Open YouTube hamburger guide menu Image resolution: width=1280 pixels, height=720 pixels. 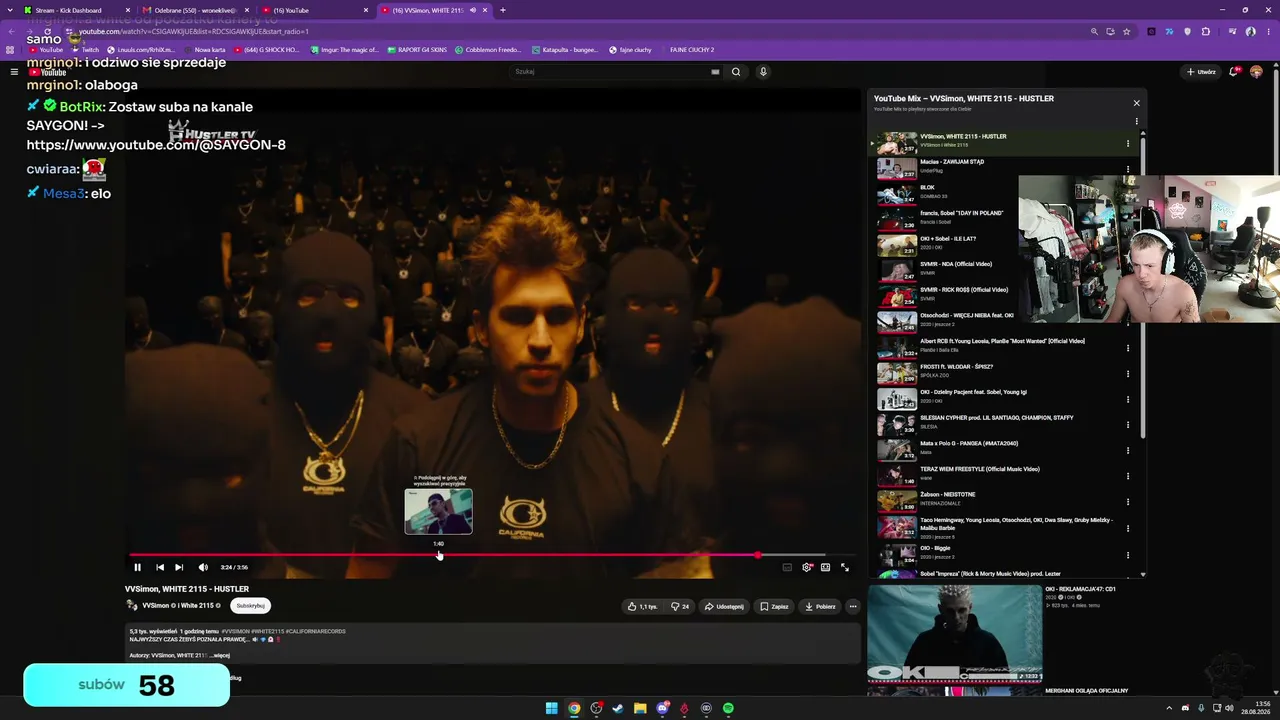(x=14, y=72)
